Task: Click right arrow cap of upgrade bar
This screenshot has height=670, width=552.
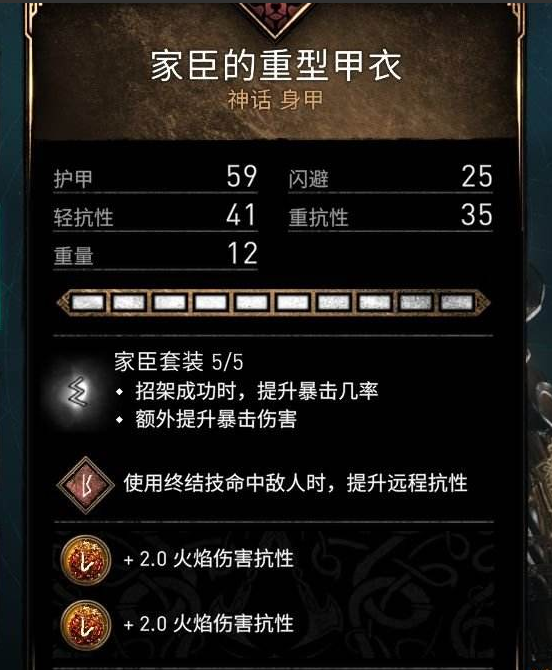Action: pyautogui.click(x=484, y=303)
